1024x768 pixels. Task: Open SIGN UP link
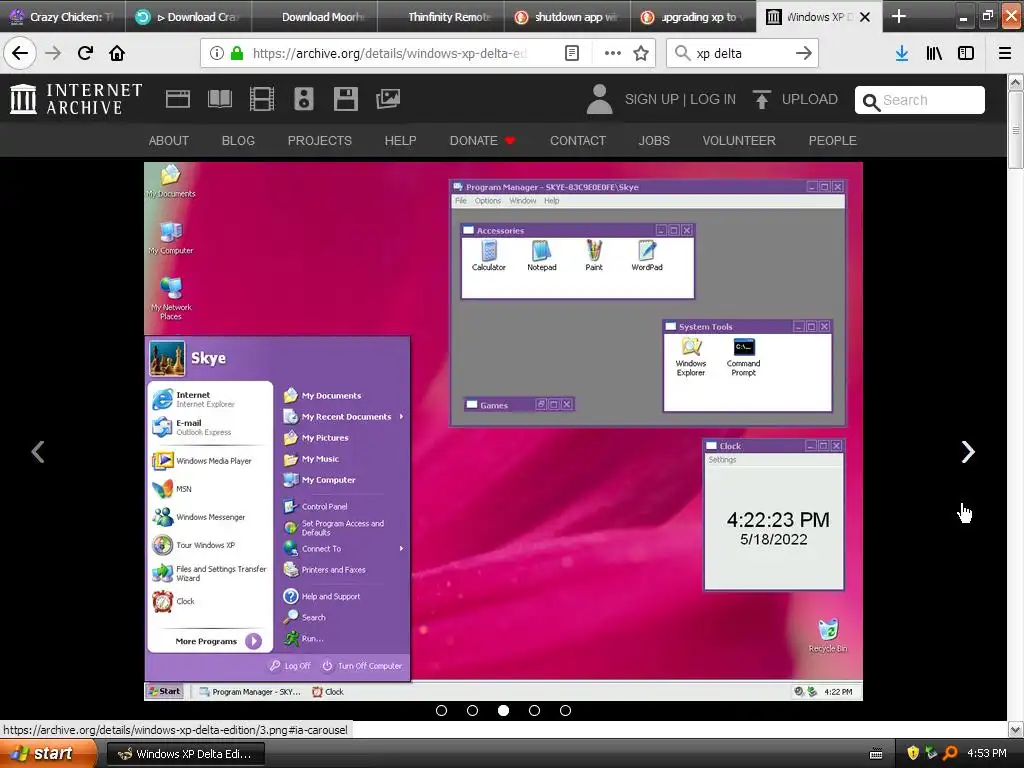[x=652, y=99]
